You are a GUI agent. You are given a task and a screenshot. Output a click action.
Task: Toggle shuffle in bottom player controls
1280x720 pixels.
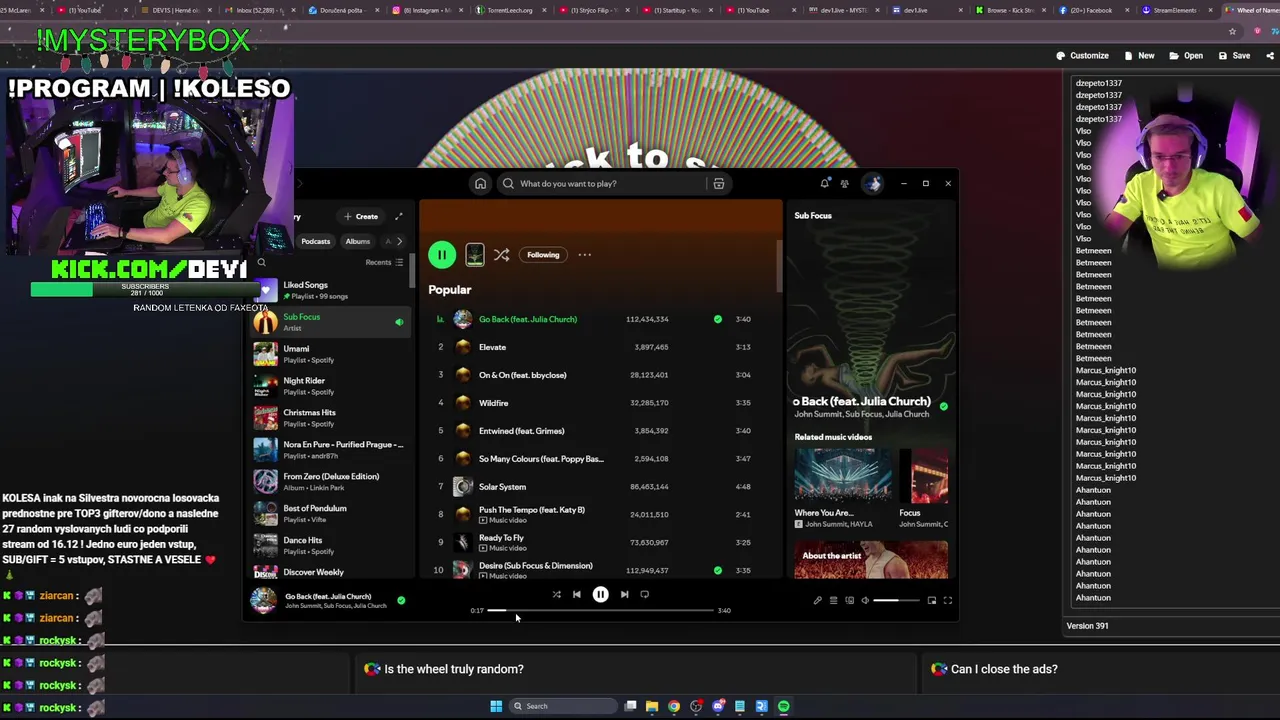coord(556,595)
